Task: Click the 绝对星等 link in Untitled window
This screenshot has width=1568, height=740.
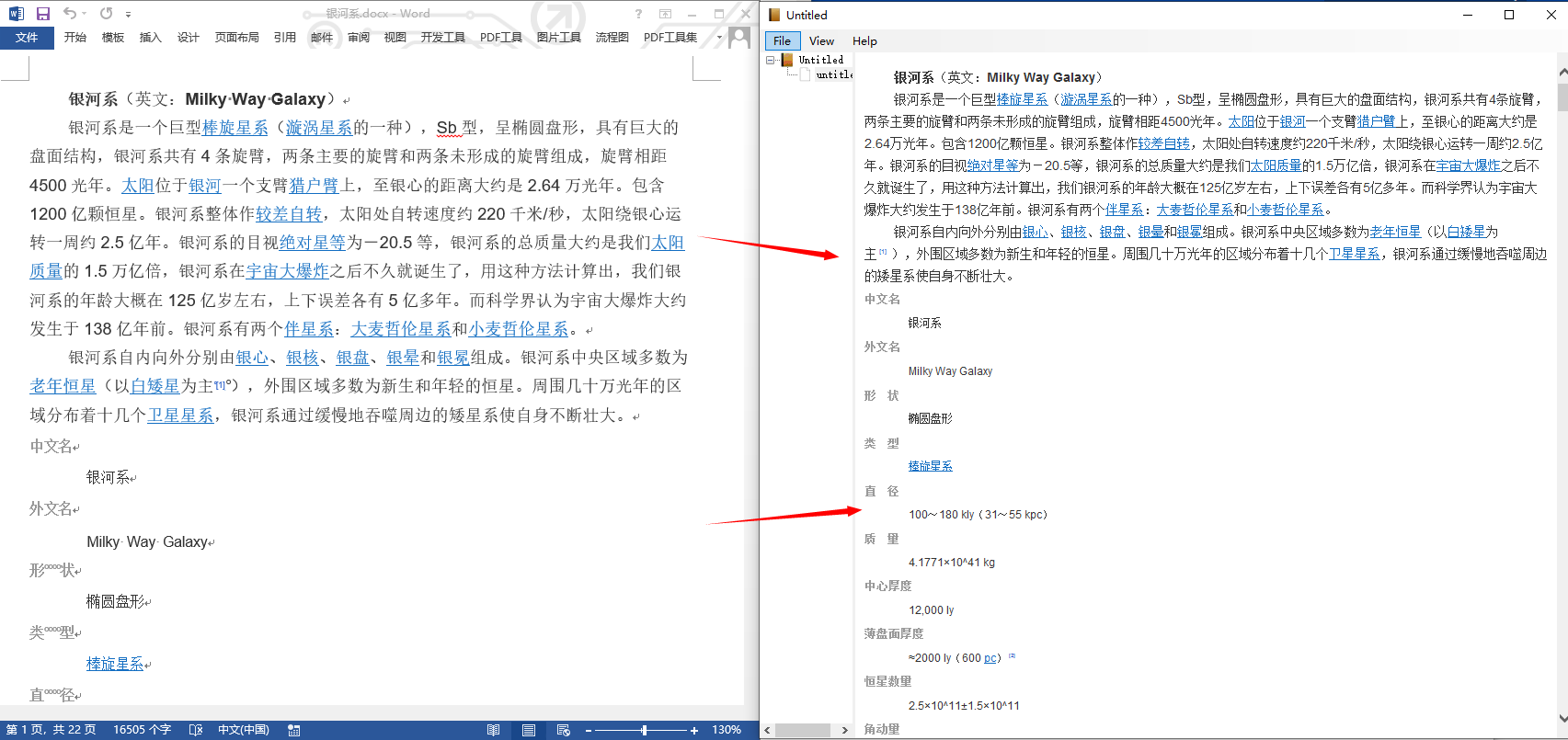Action: tap(992, 165)
